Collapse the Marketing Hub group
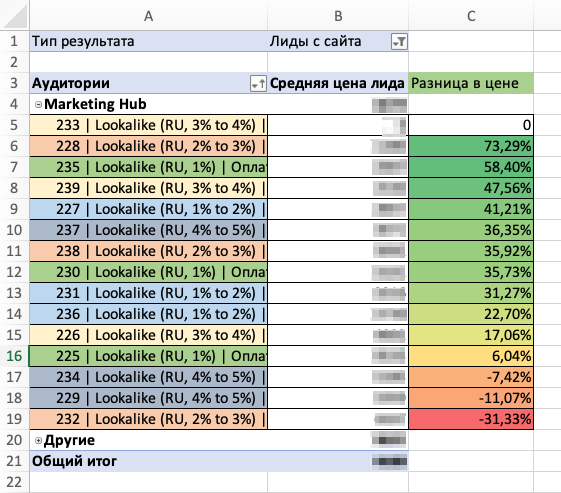 pos(38,104)
